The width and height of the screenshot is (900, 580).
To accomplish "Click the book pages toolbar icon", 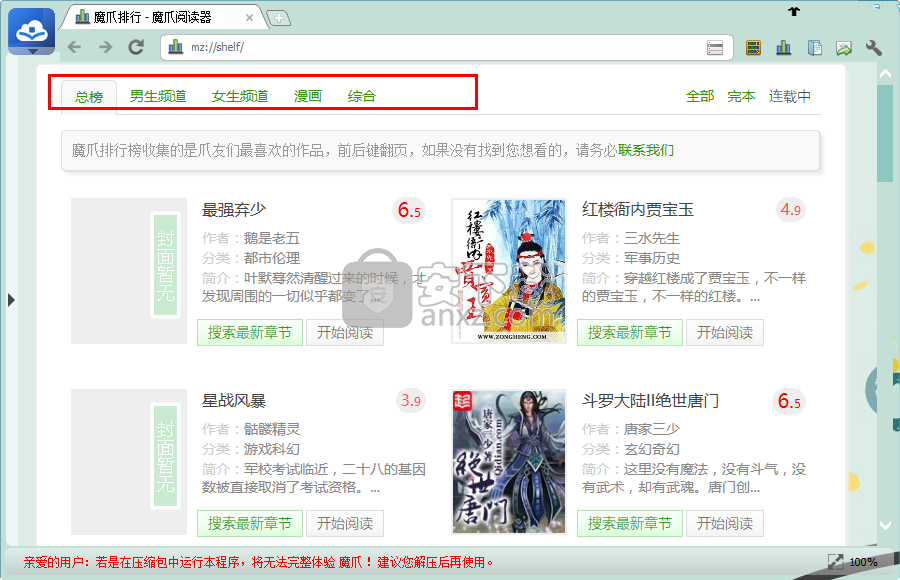I will tap(814, 48).
